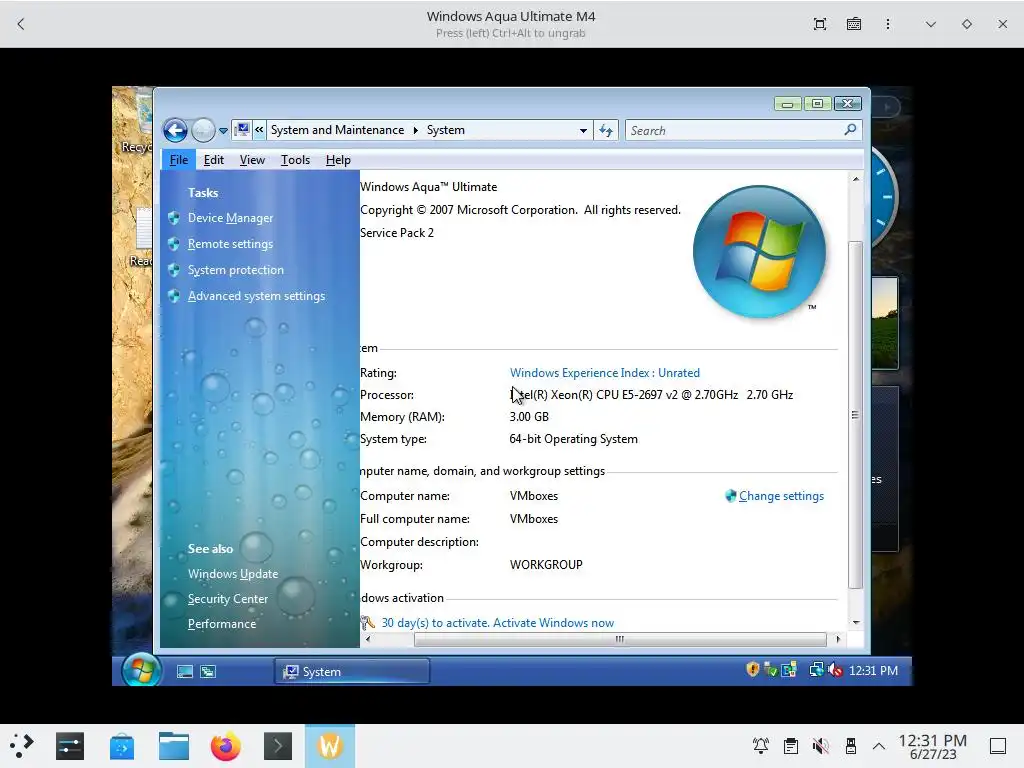Click Activate Windows now link
The image size is (1024, 768).
554,623
